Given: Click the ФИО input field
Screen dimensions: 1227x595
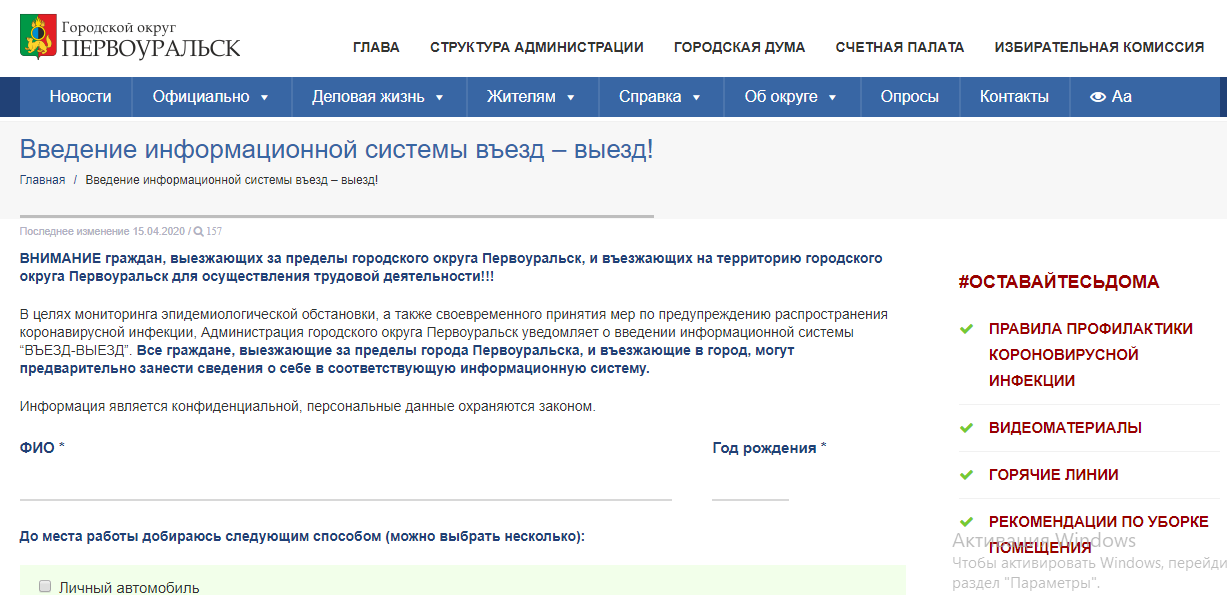Looking at the screenshot, I should (x=345, y=483).
